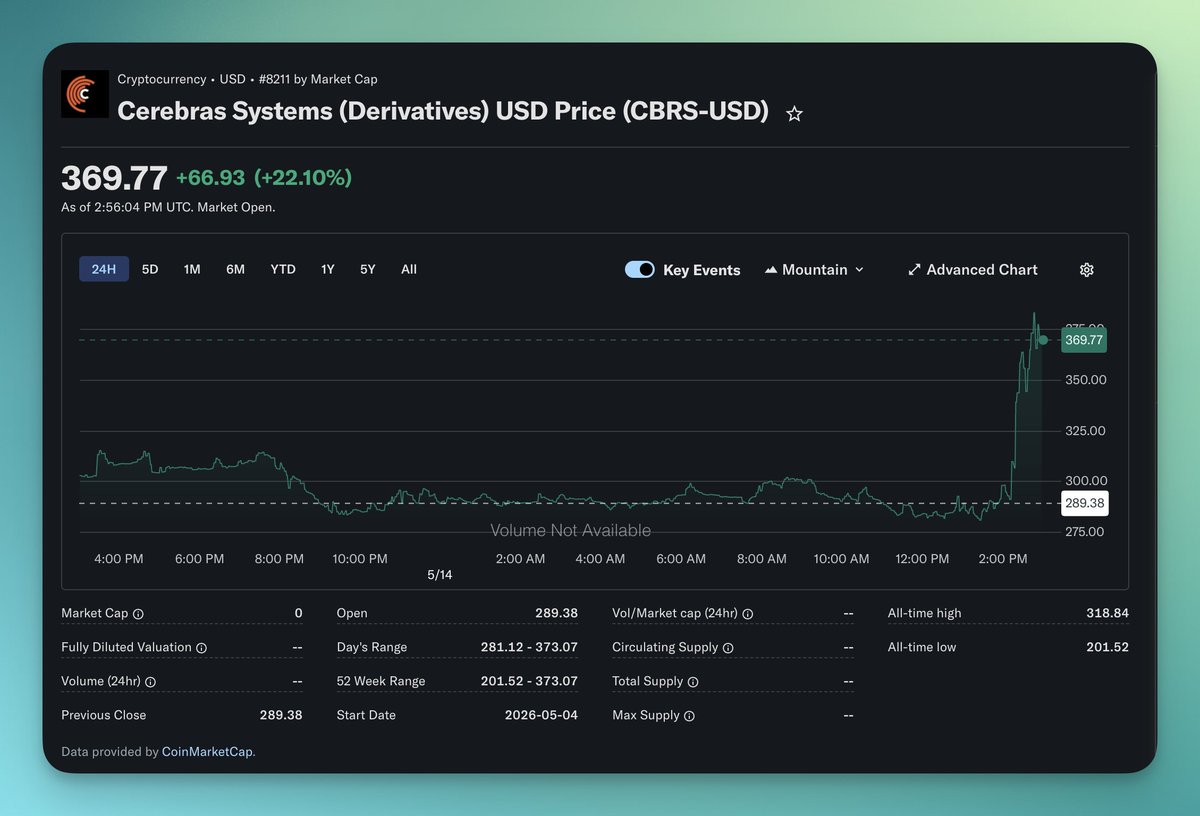Image resolution: width=1200 pixels, height=816 pixels.
Task: Click the 5/14 date label on chart axis
Action: tap(440, 575)
